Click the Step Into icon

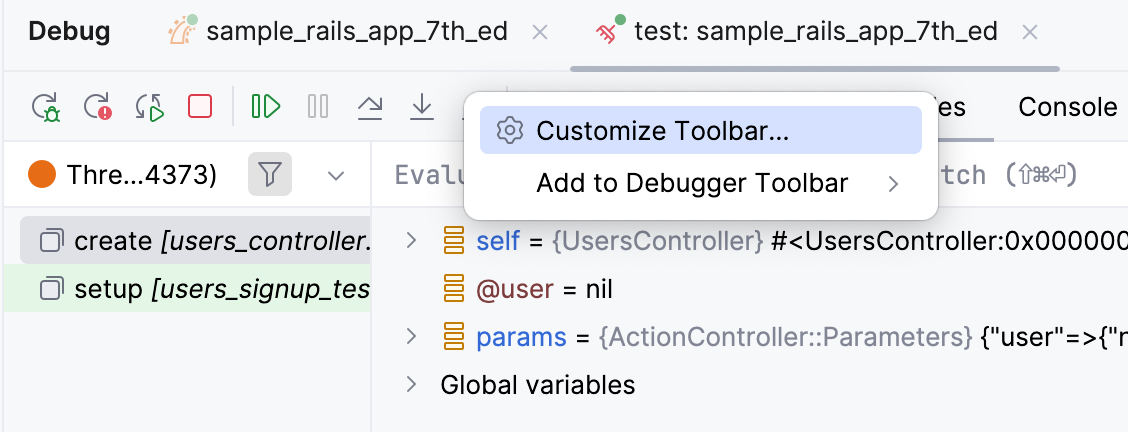click(422, 106)
